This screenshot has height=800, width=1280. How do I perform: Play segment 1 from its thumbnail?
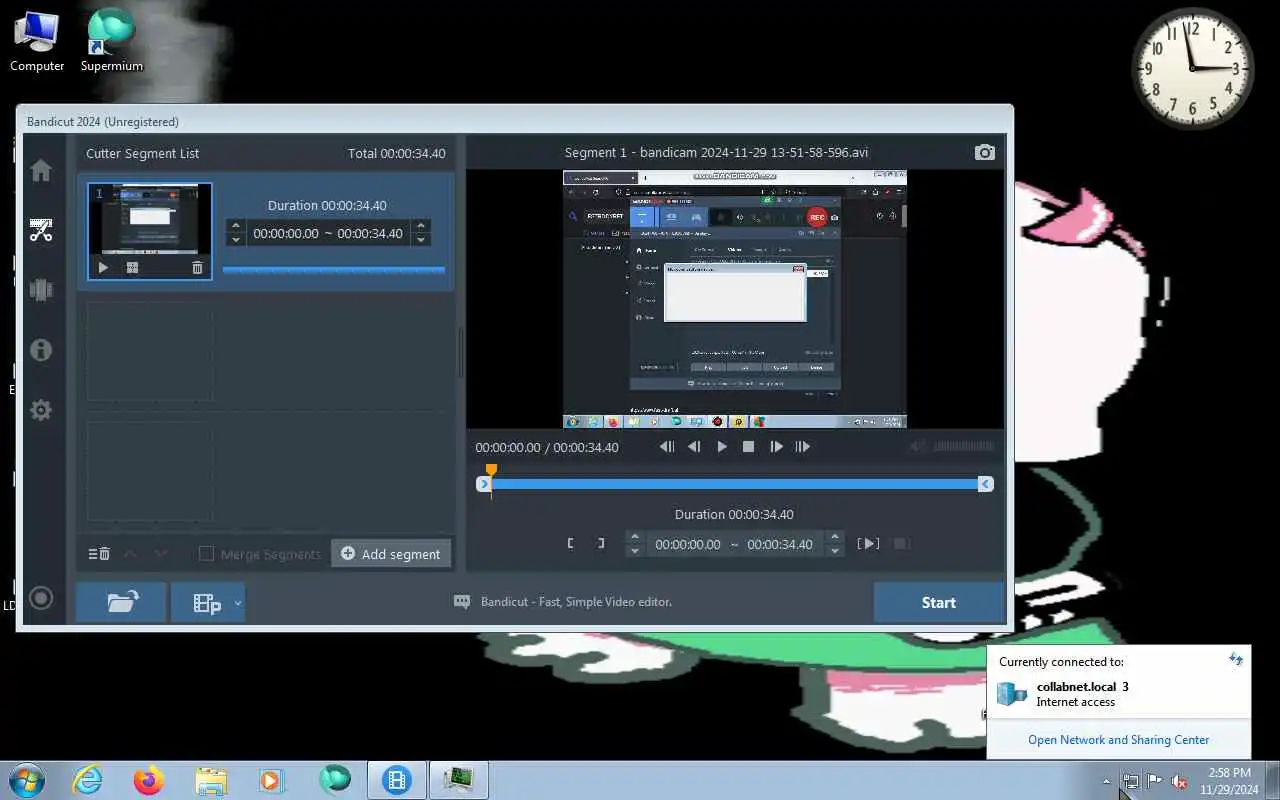click(103, 268)
